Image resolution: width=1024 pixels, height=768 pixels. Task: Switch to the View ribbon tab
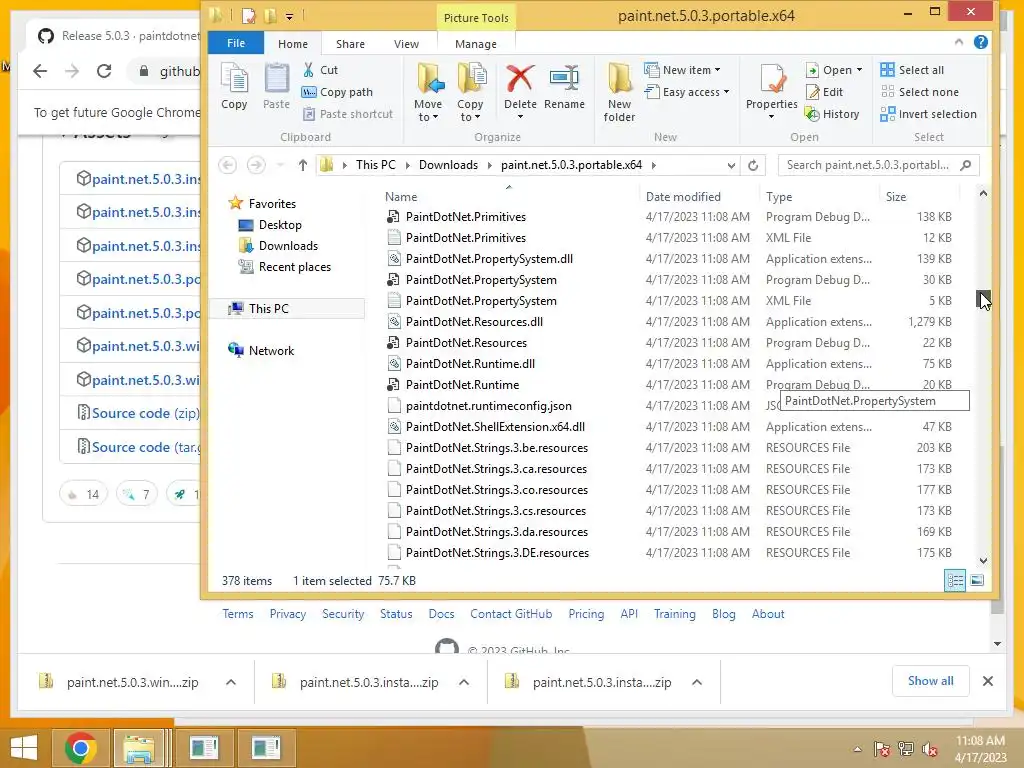pos(406,44)
